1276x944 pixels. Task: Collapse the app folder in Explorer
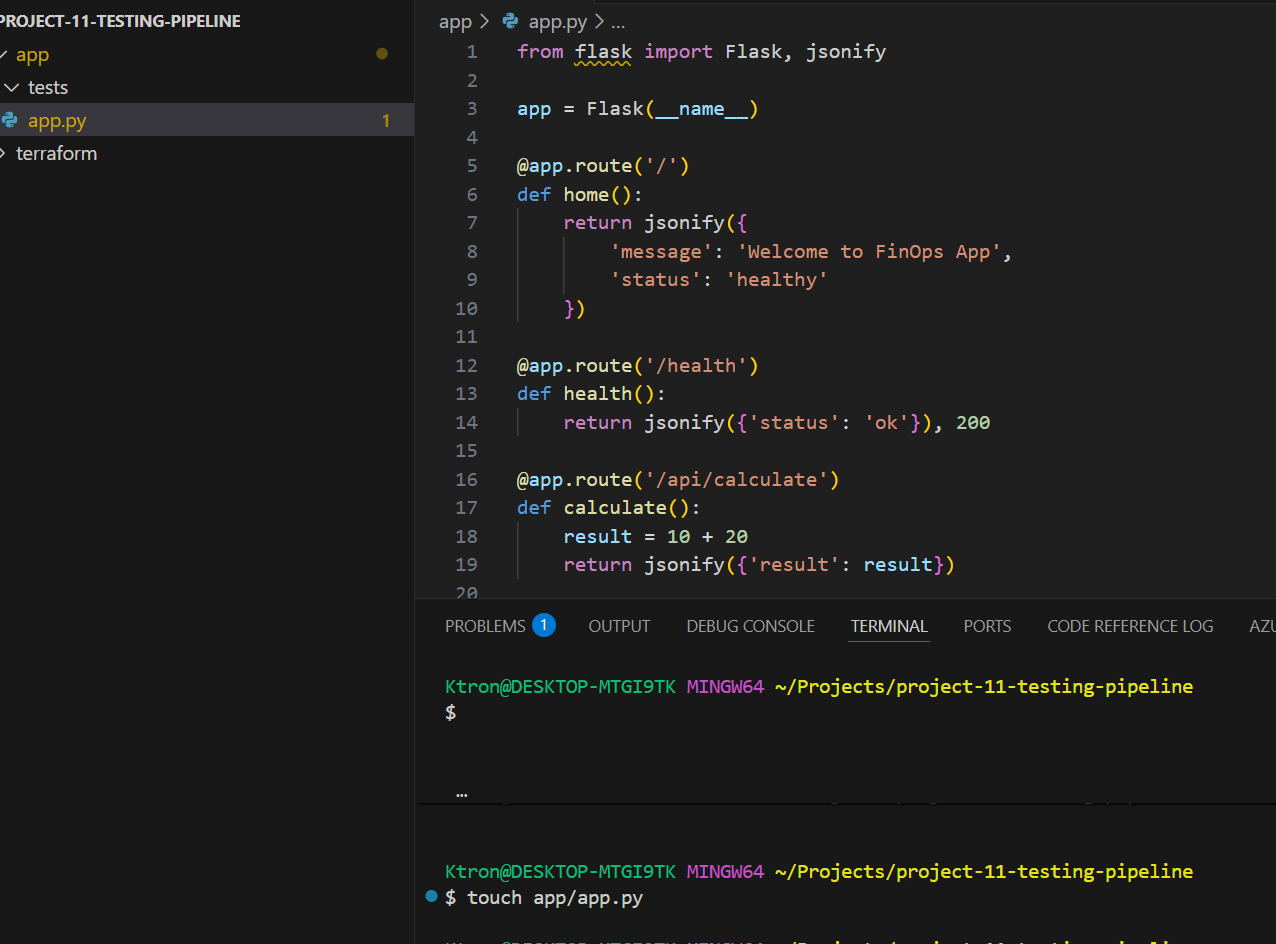[x=32, y=55]
